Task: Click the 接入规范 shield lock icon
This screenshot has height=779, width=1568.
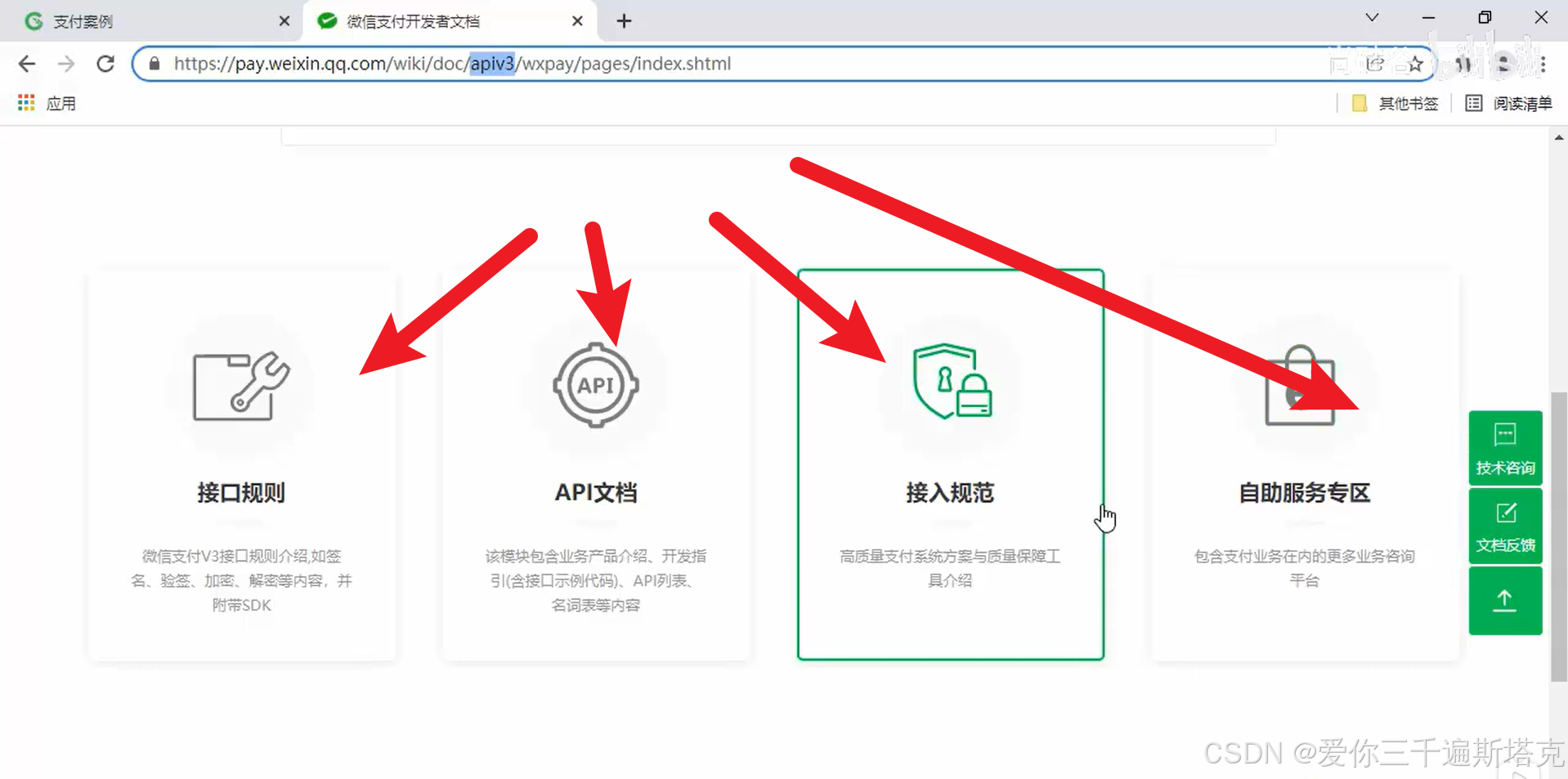Action: coord(952,381)
